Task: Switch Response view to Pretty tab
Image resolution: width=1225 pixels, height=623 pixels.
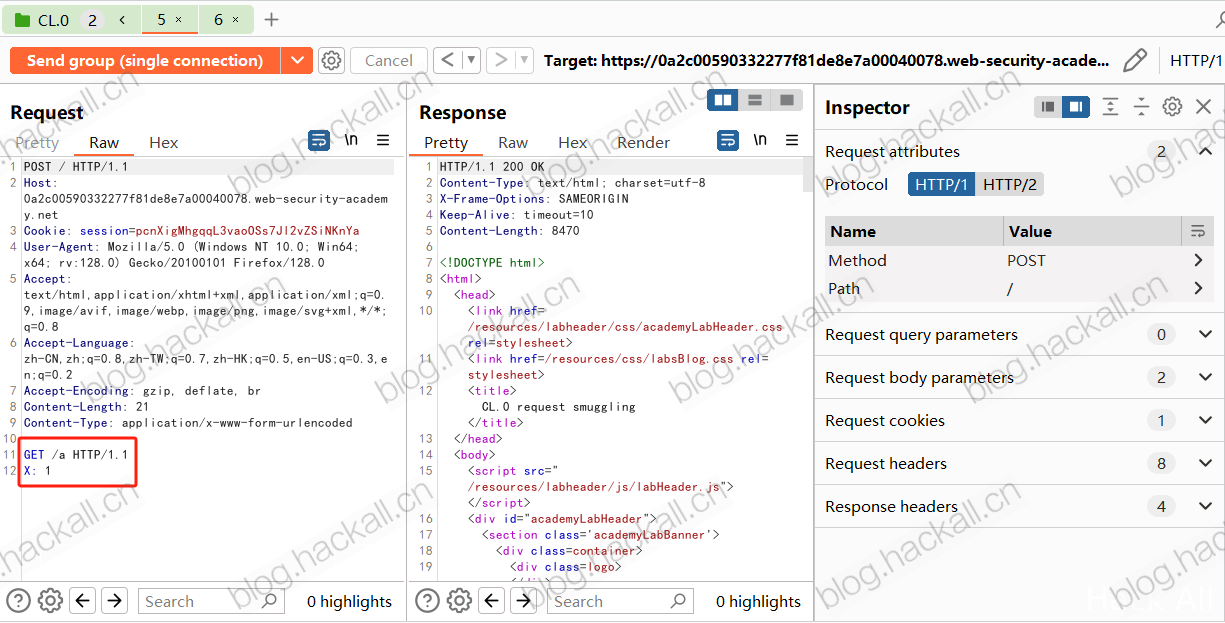Action: coord(446,142)
